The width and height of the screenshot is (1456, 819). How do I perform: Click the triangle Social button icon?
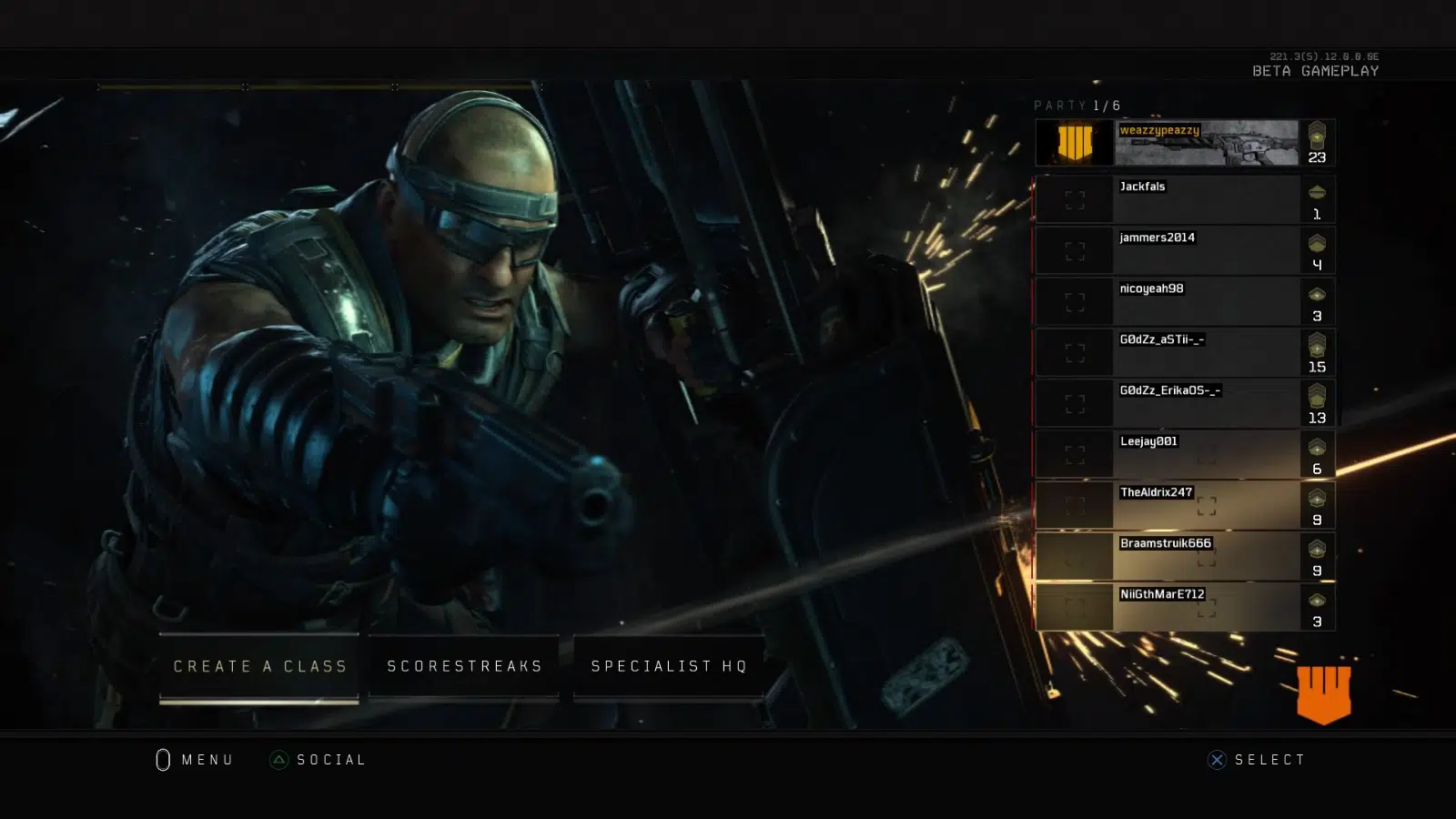[x=279, y=760]
